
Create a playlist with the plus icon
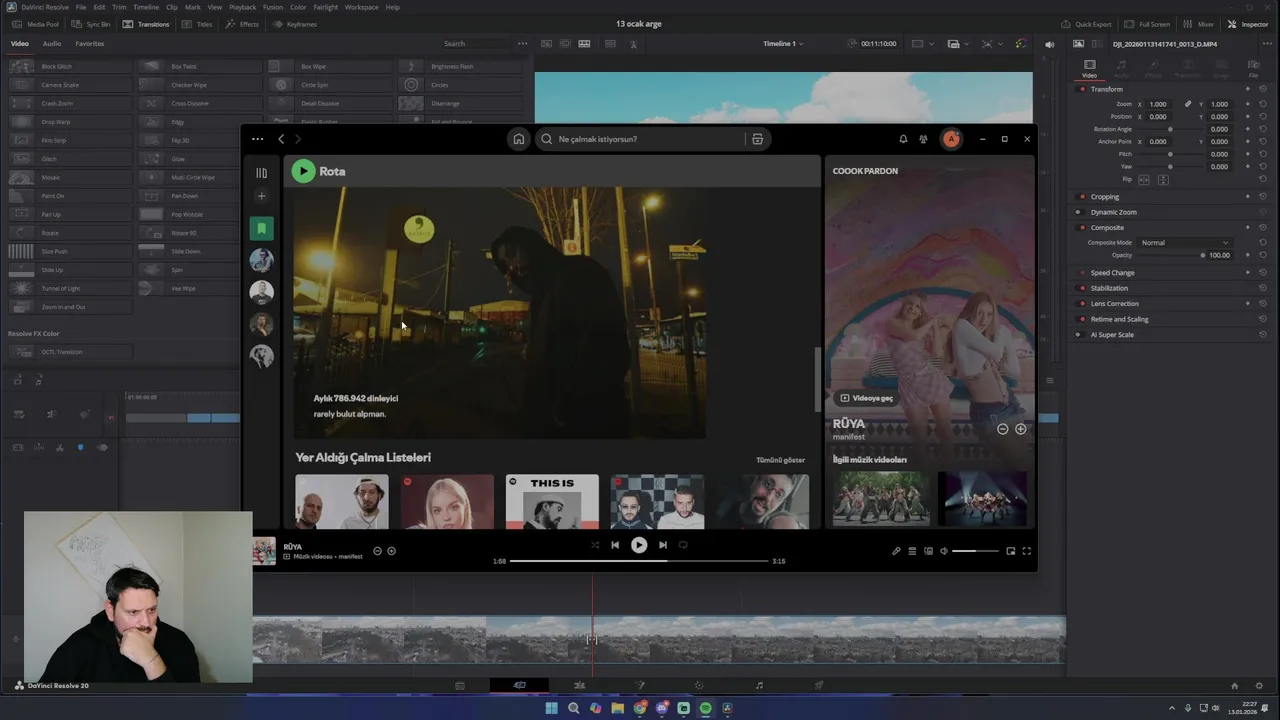[261, 196]
